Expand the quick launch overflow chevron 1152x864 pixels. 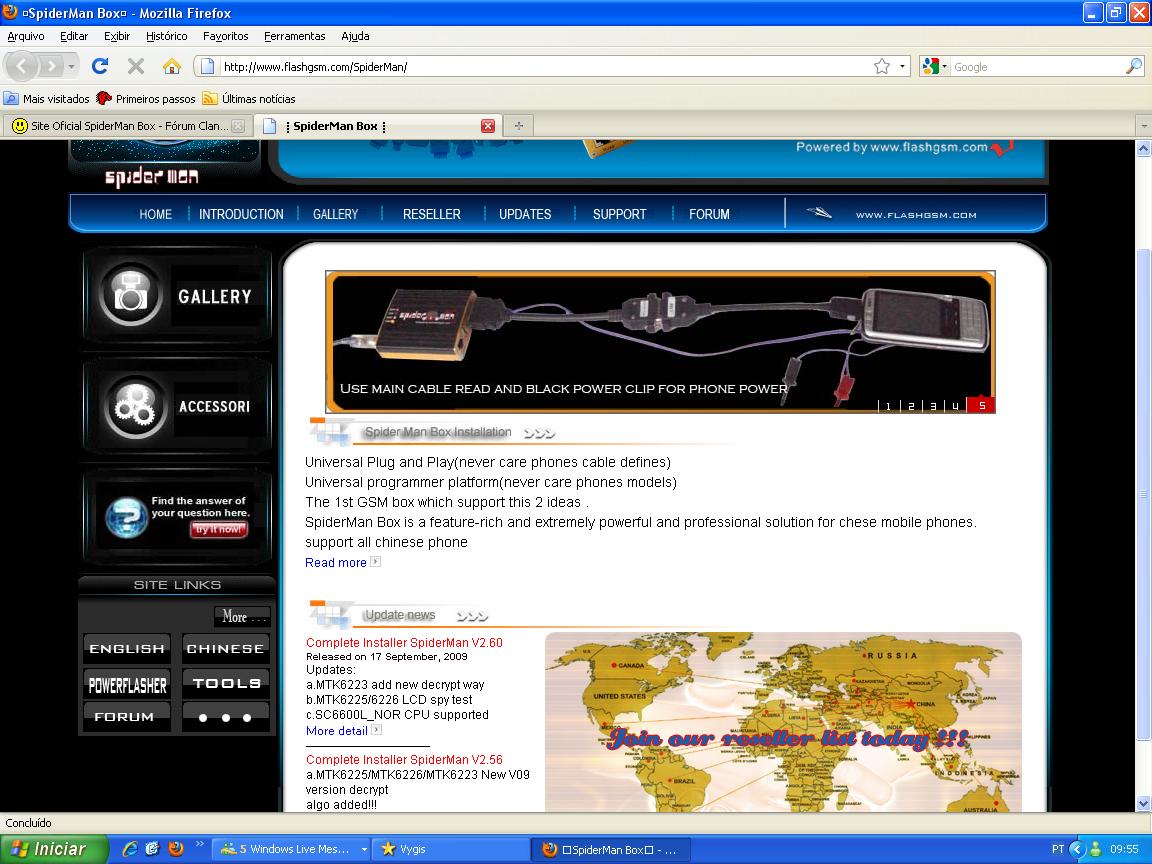point(199,845)
